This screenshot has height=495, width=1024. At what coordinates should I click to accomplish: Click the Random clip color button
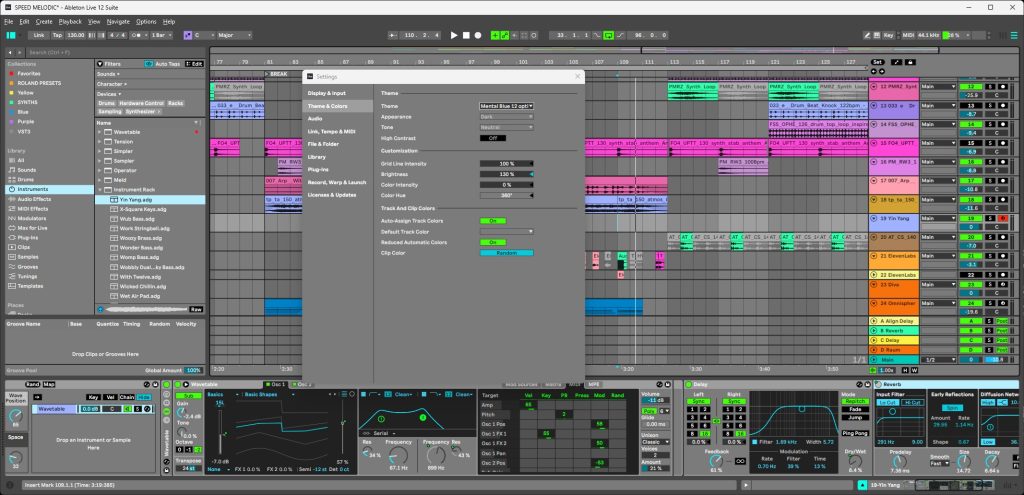pos(506,253)
